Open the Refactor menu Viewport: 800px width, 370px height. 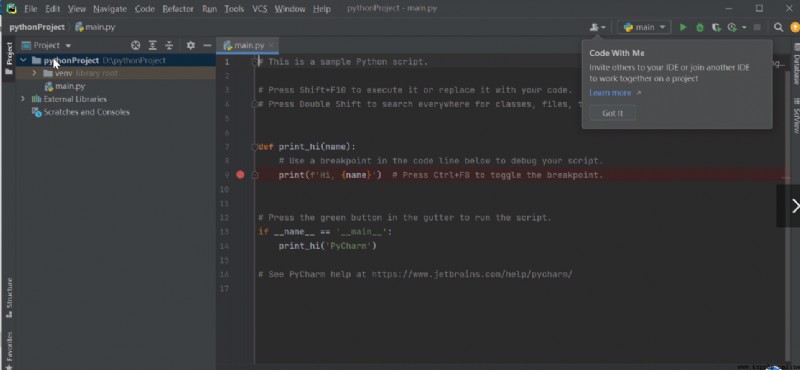pyautogui.click(x=178, y=9)
